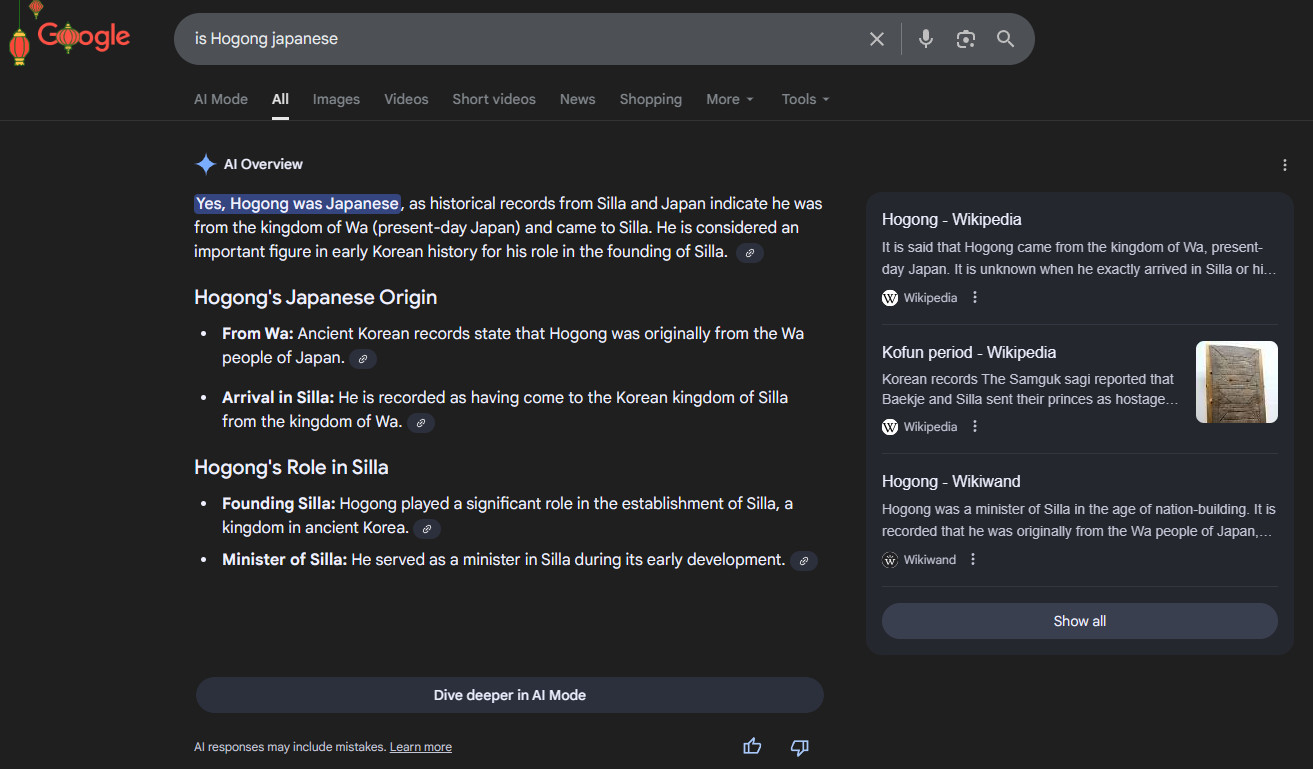The width and height of the screenshot is (1313, 769).
Task: Click the magnifying glass search icon
Action: click(x=1006, y=39)
